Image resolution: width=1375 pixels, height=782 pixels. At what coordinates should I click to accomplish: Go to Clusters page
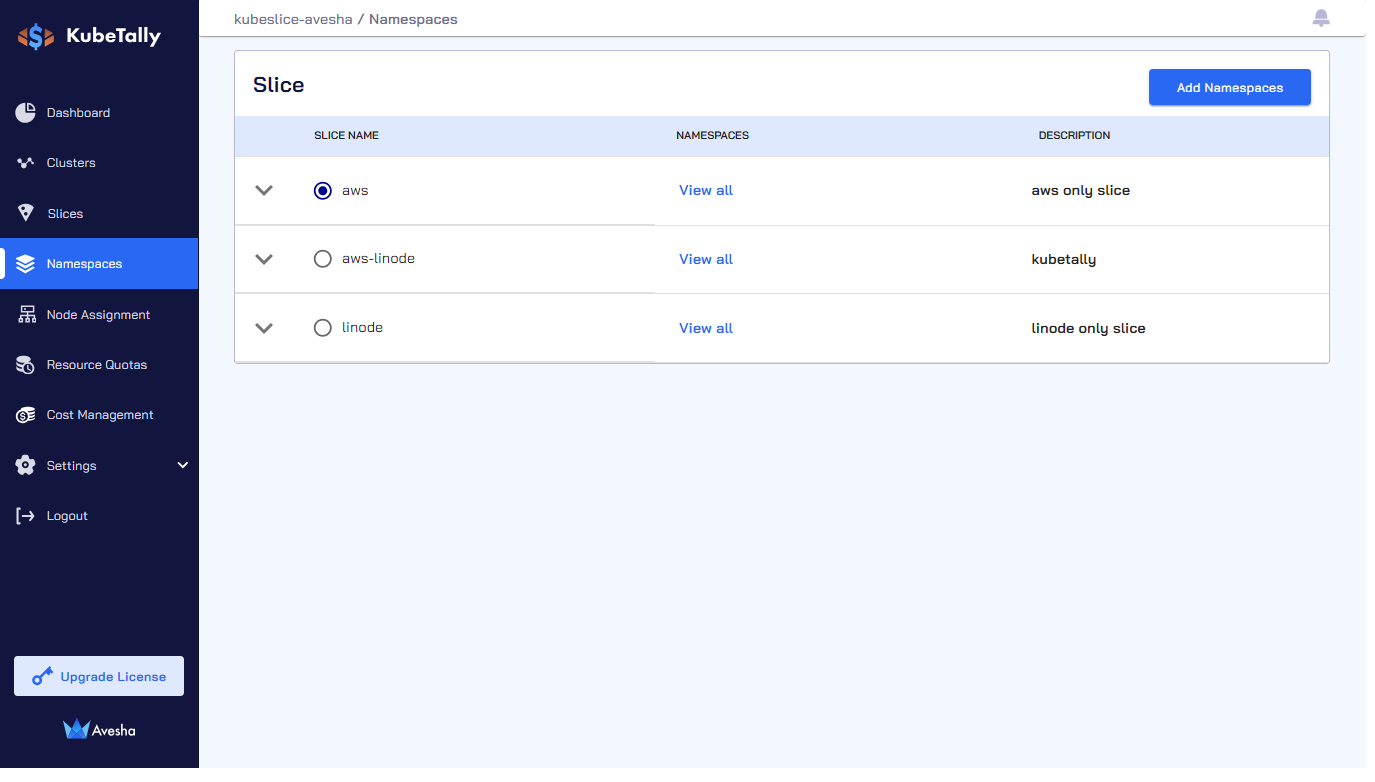click(99, 163)
